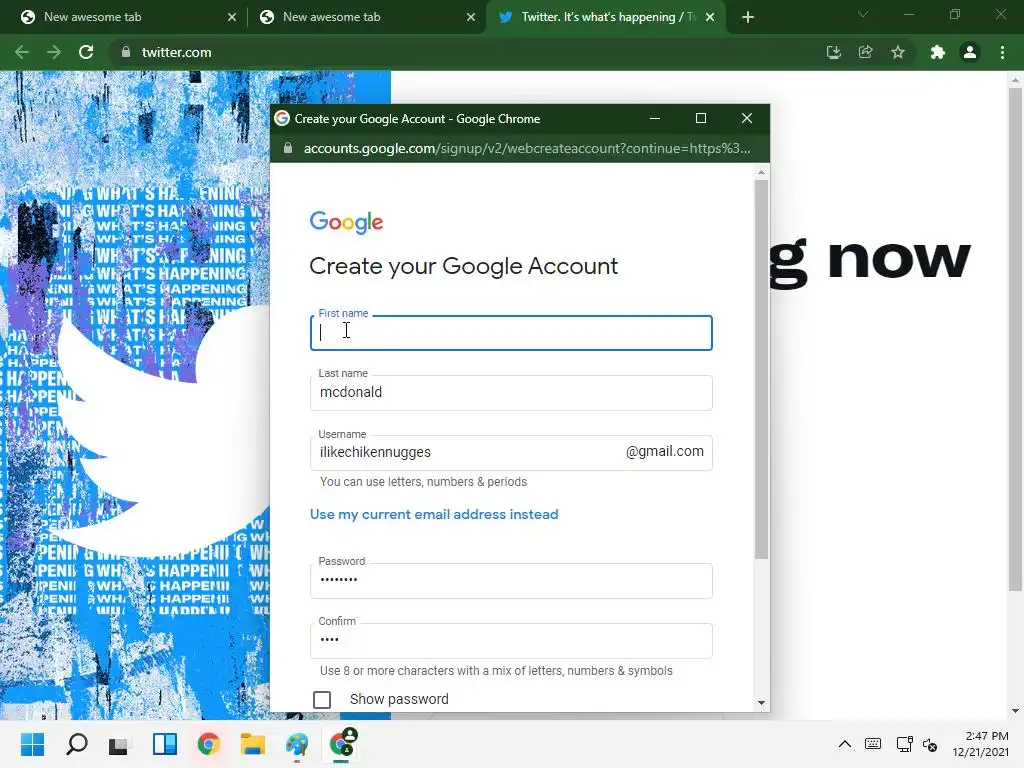Click Use my current email address instead
This screenshot has width=1024, height=768.
(434, 514)
